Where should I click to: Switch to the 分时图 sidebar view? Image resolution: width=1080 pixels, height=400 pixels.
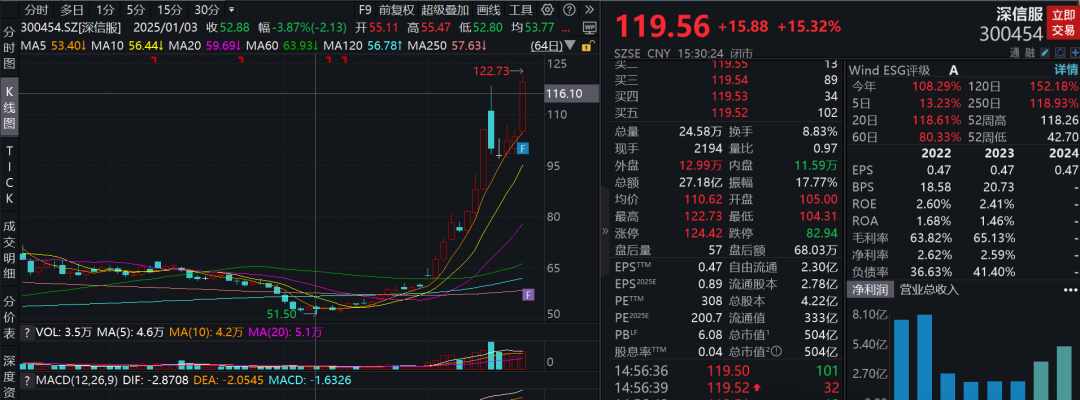coord(10,49)
